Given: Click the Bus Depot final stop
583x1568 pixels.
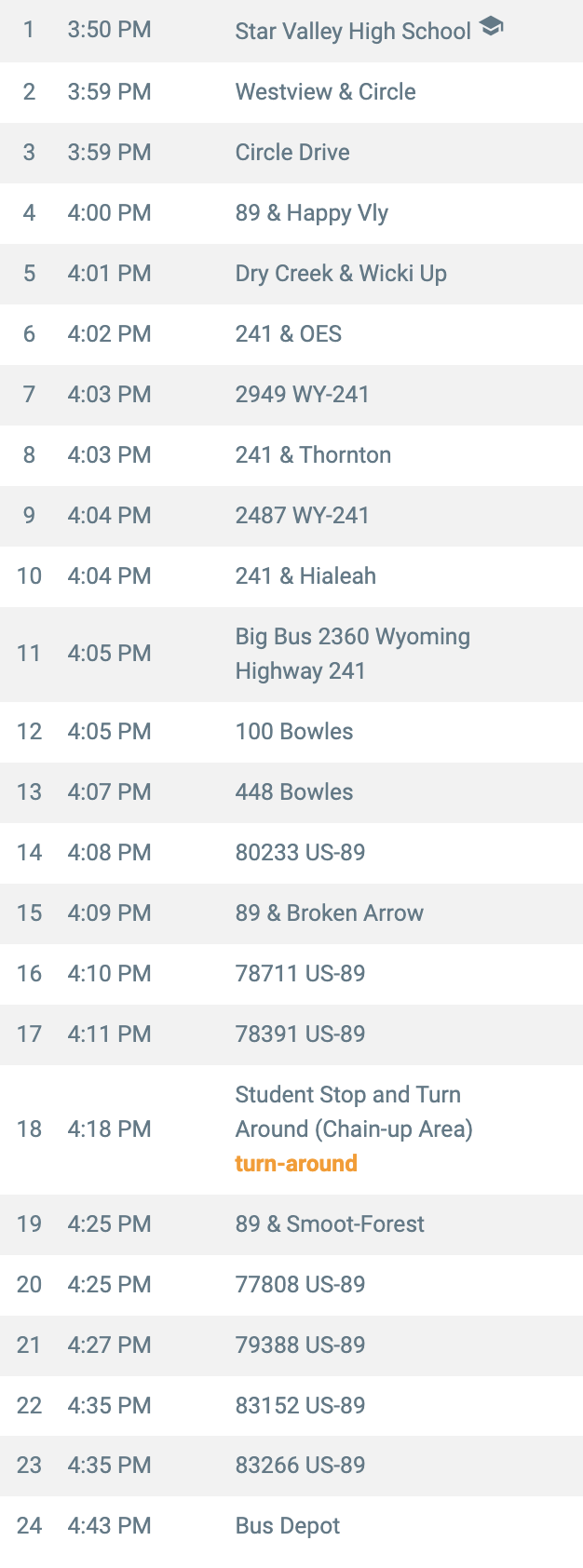Looking at the screenshot, I should 291,1526.
